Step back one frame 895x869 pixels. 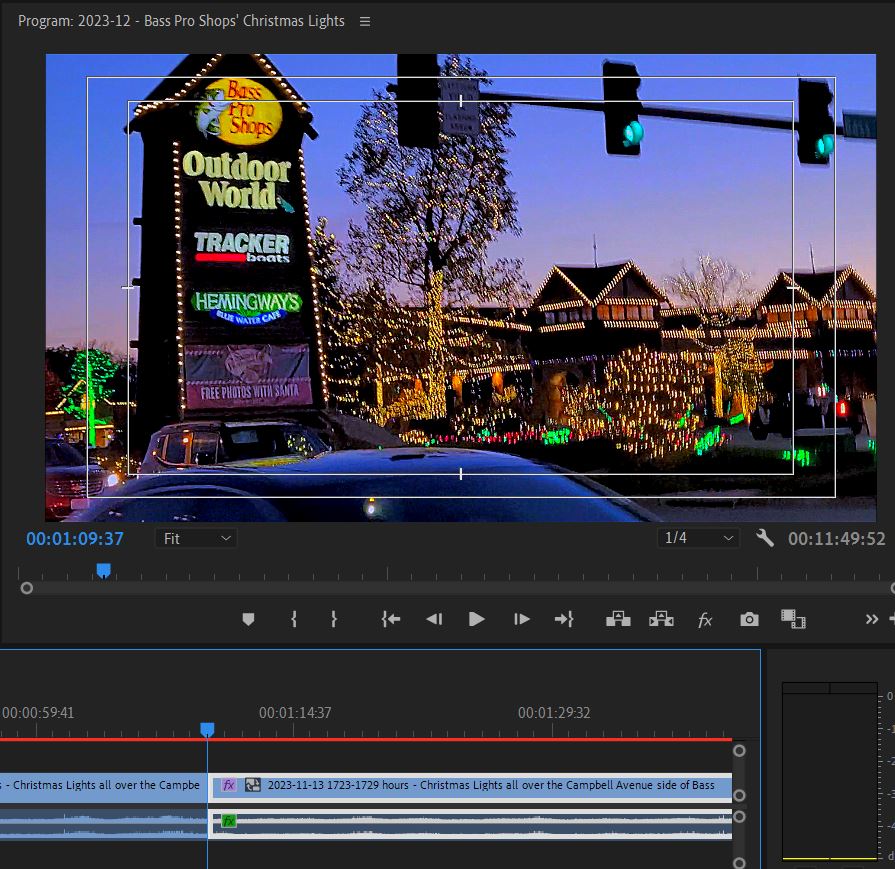click(434, 619)
